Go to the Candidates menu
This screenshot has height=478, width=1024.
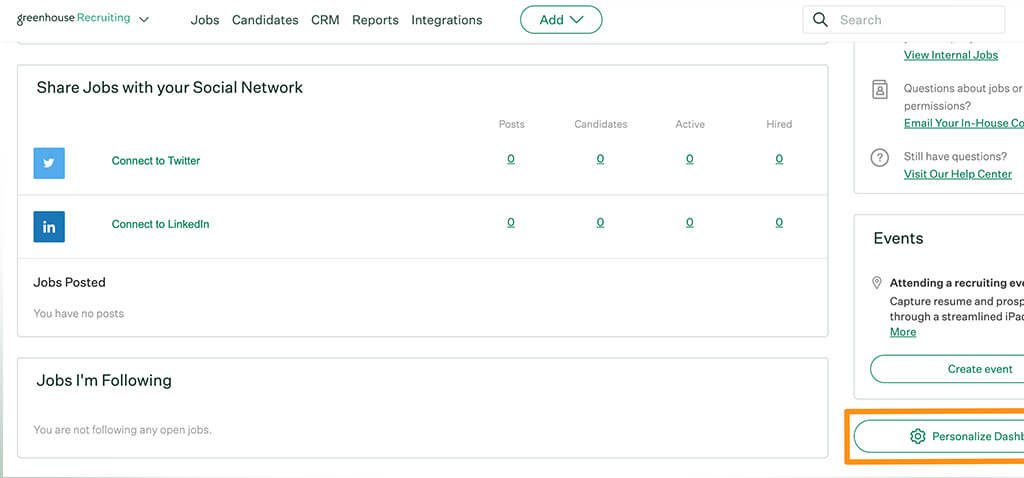tap(265, 20)
